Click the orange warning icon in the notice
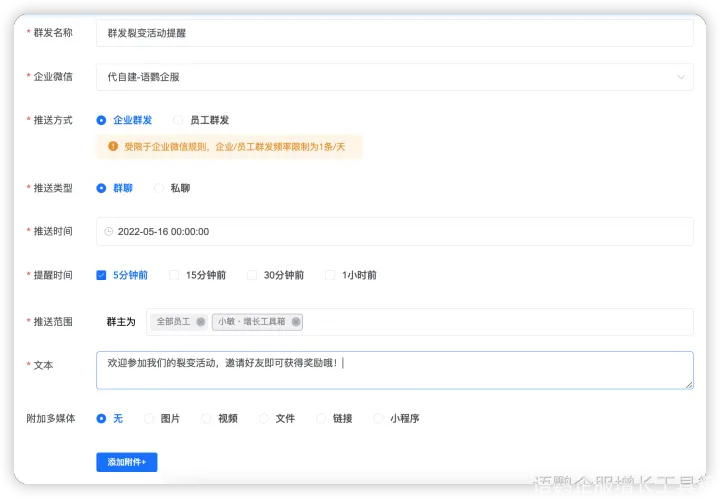Screen dimensions: 720x498 [113, 147]
